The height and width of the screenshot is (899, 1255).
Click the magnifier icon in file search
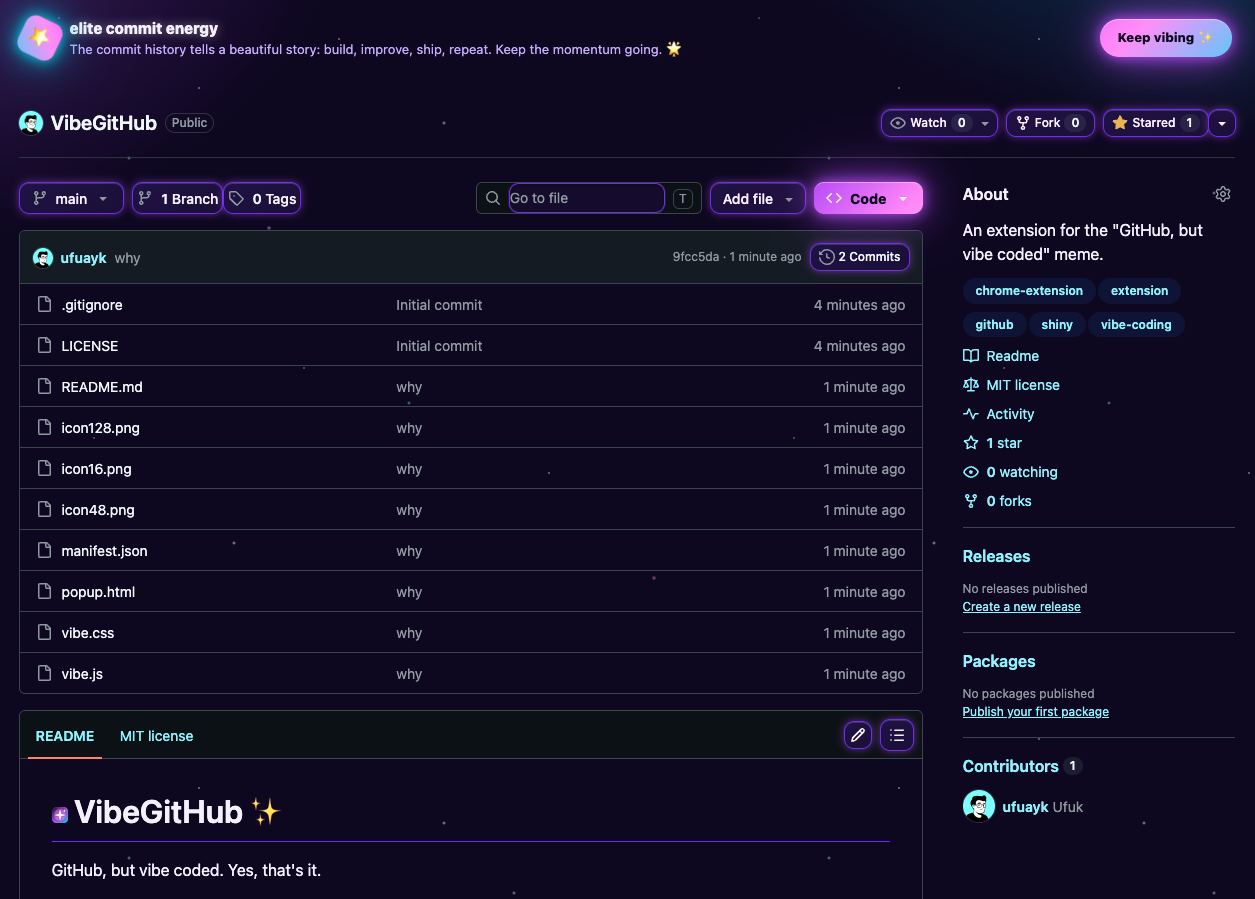(x=493, y=199)
